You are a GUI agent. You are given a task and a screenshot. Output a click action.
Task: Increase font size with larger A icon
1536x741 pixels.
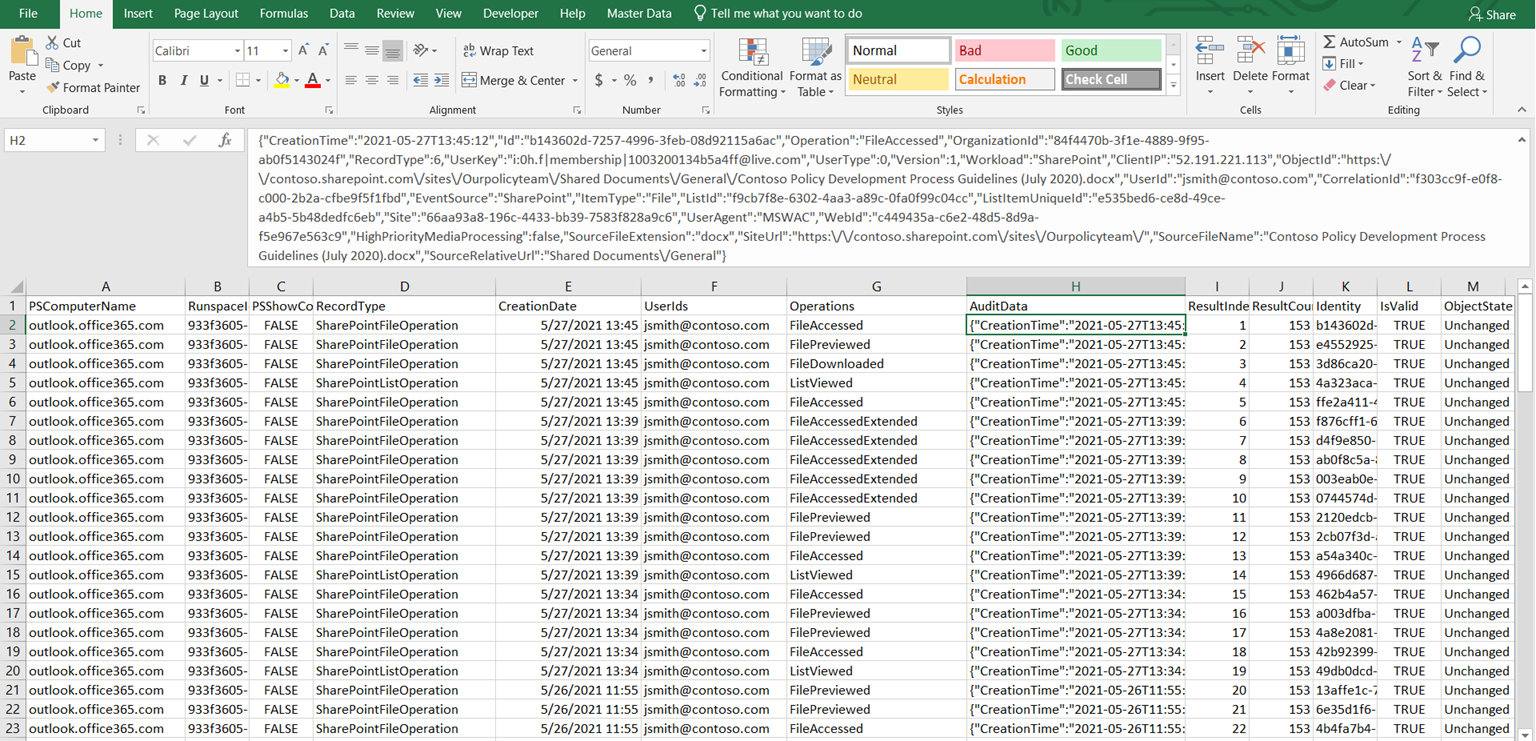[x=304, y=50]
